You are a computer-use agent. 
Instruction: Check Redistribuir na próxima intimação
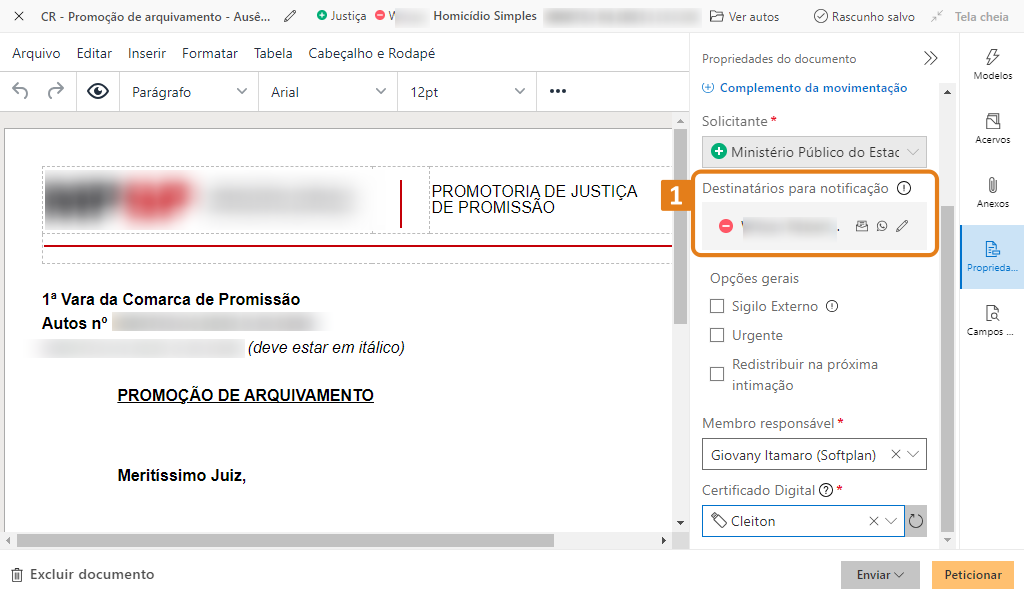tap(716, 373)
